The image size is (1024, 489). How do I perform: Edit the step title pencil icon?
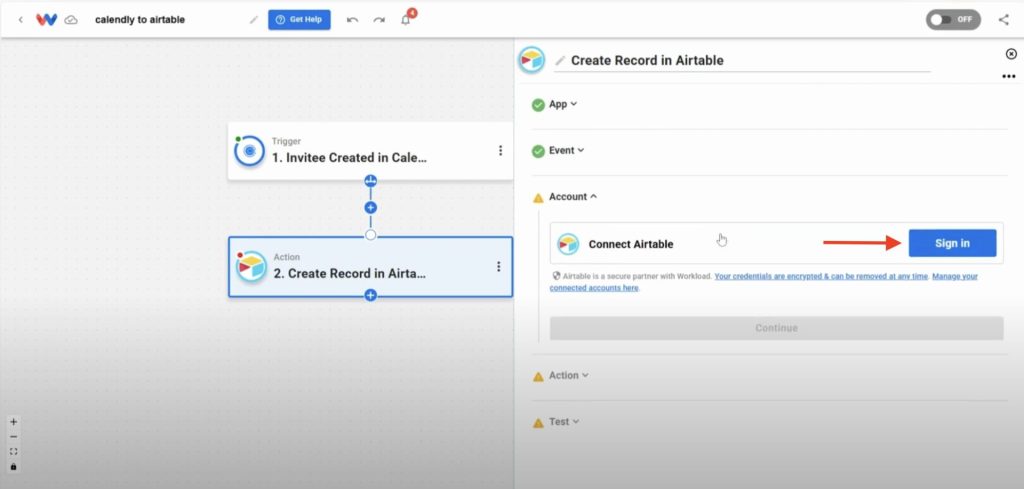pos(560,61)
